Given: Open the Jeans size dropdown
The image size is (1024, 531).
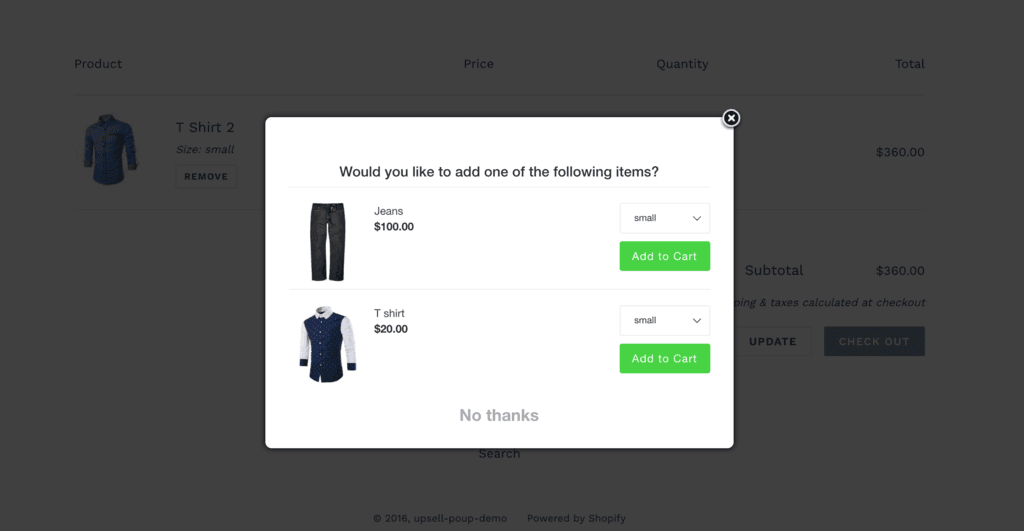Looking at the screenshot, I should [x=664, y=218].
